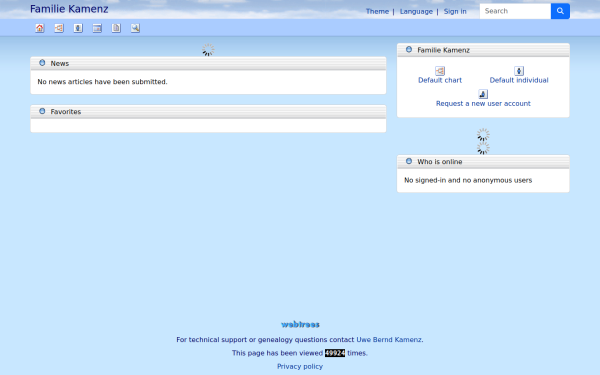The width and height of the screenshot is (600, 375).
Task: Click the Who is online block icon
Action: [409, 161]
